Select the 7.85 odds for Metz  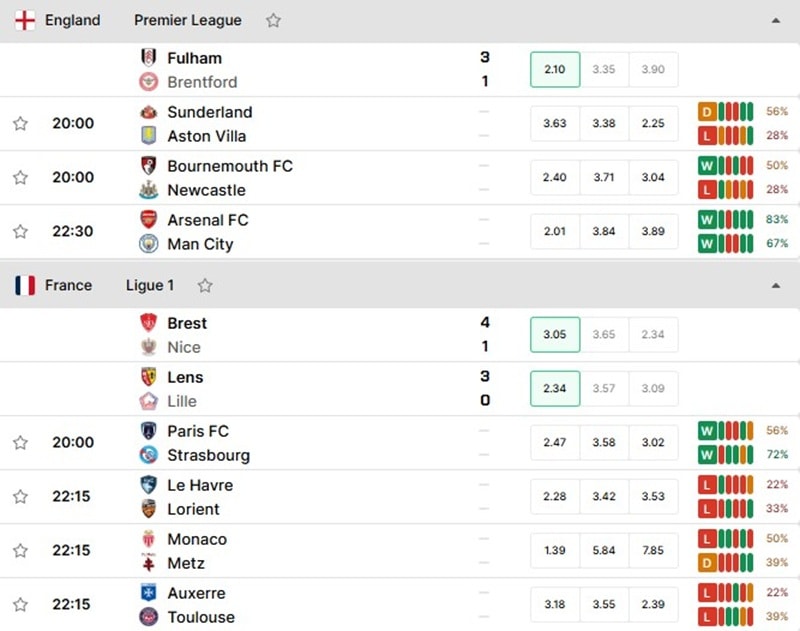click(x=653, y=550)
